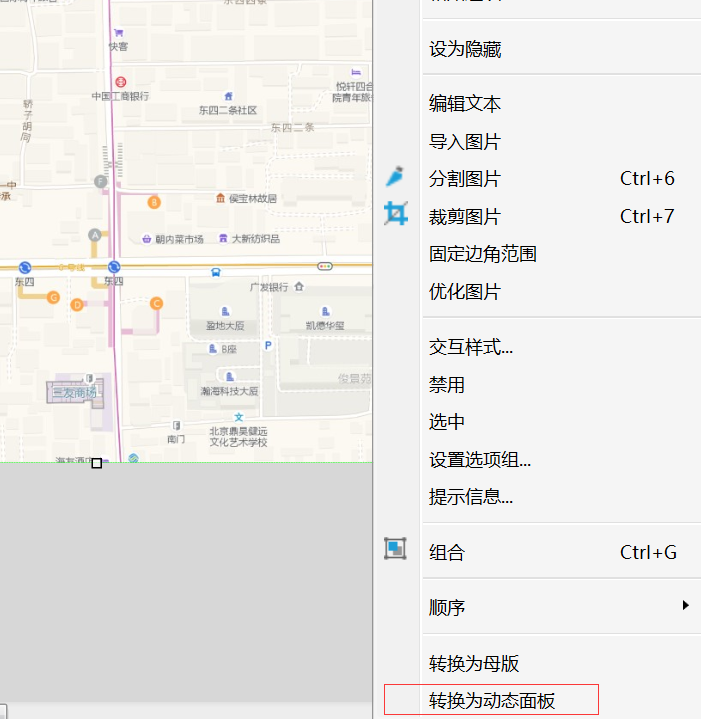Image resolution: width=701 pixels, height=719 pixels.
Task: Click 瀚海科技大厦 building icon
Action: pyautogui.click(x=230, y=376)
